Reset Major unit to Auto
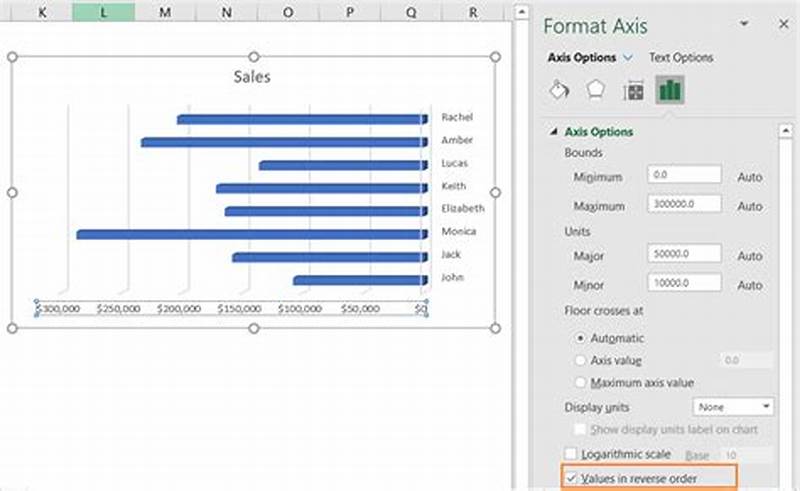Screen dimensions: 800x491 [x=749, y=256]
